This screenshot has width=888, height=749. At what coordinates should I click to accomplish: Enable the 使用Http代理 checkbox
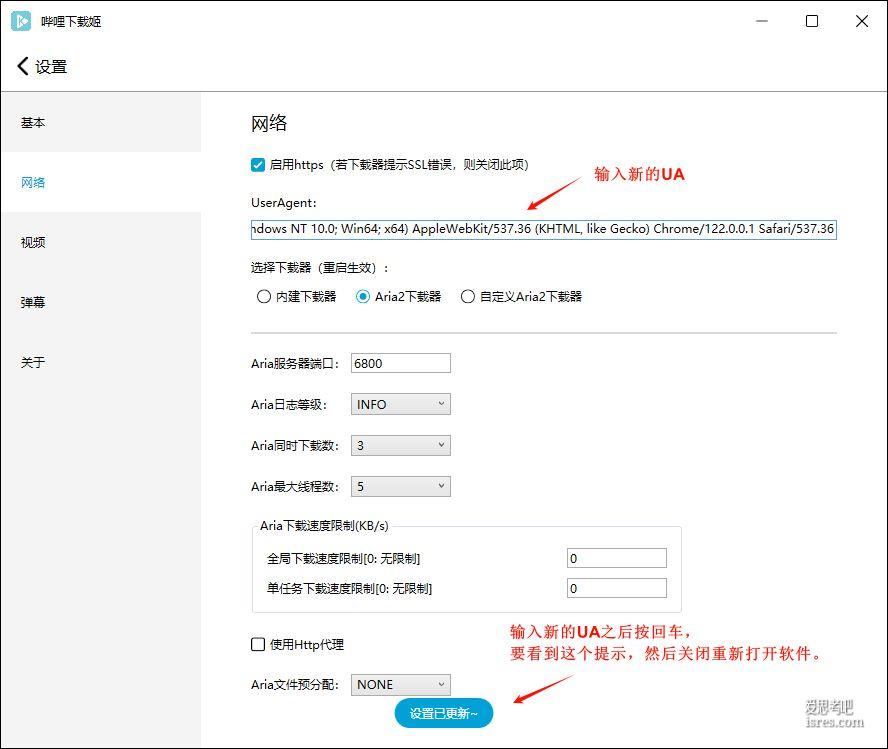click(x=258, y=645)
